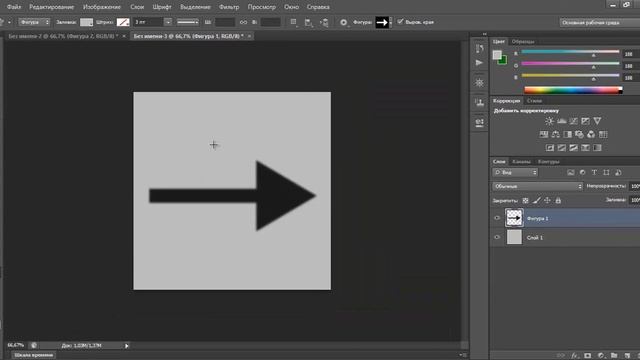Close the Без имени-3 document tab
Image resolution: width=640 pixels, height=360 pixels.
pos(249,36)
